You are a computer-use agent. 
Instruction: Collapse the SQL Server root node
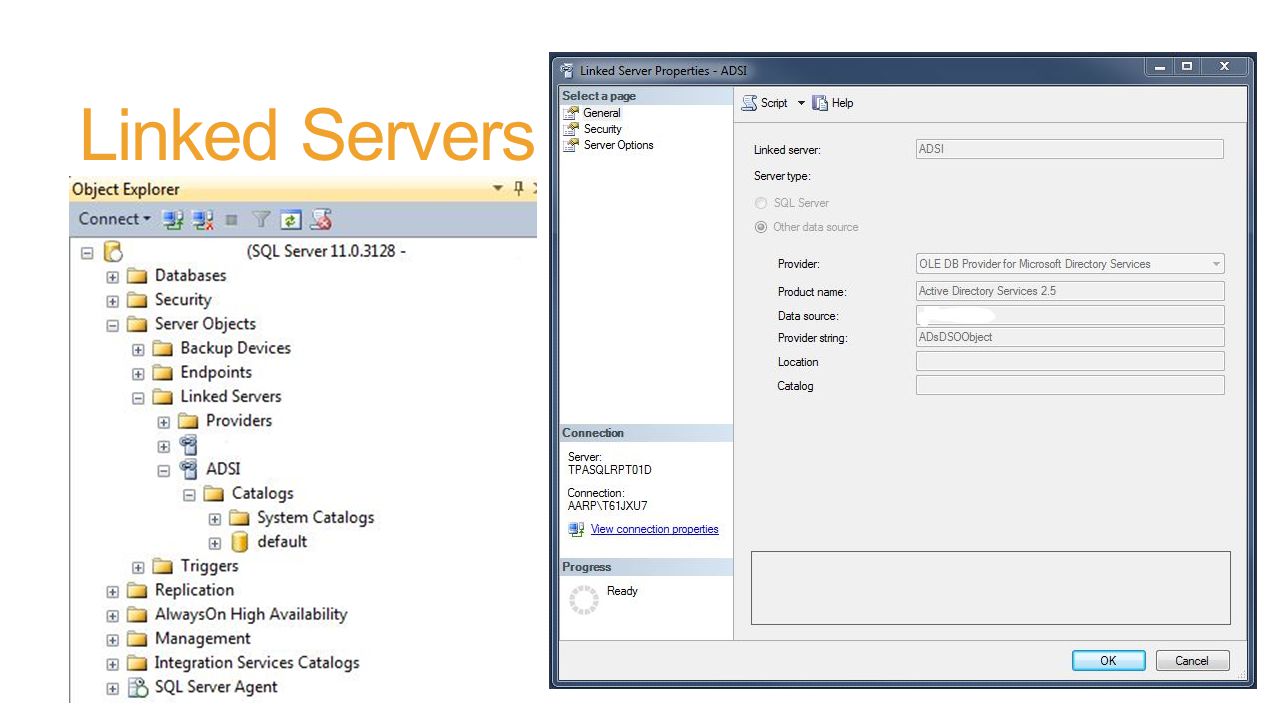pos(87,253)
